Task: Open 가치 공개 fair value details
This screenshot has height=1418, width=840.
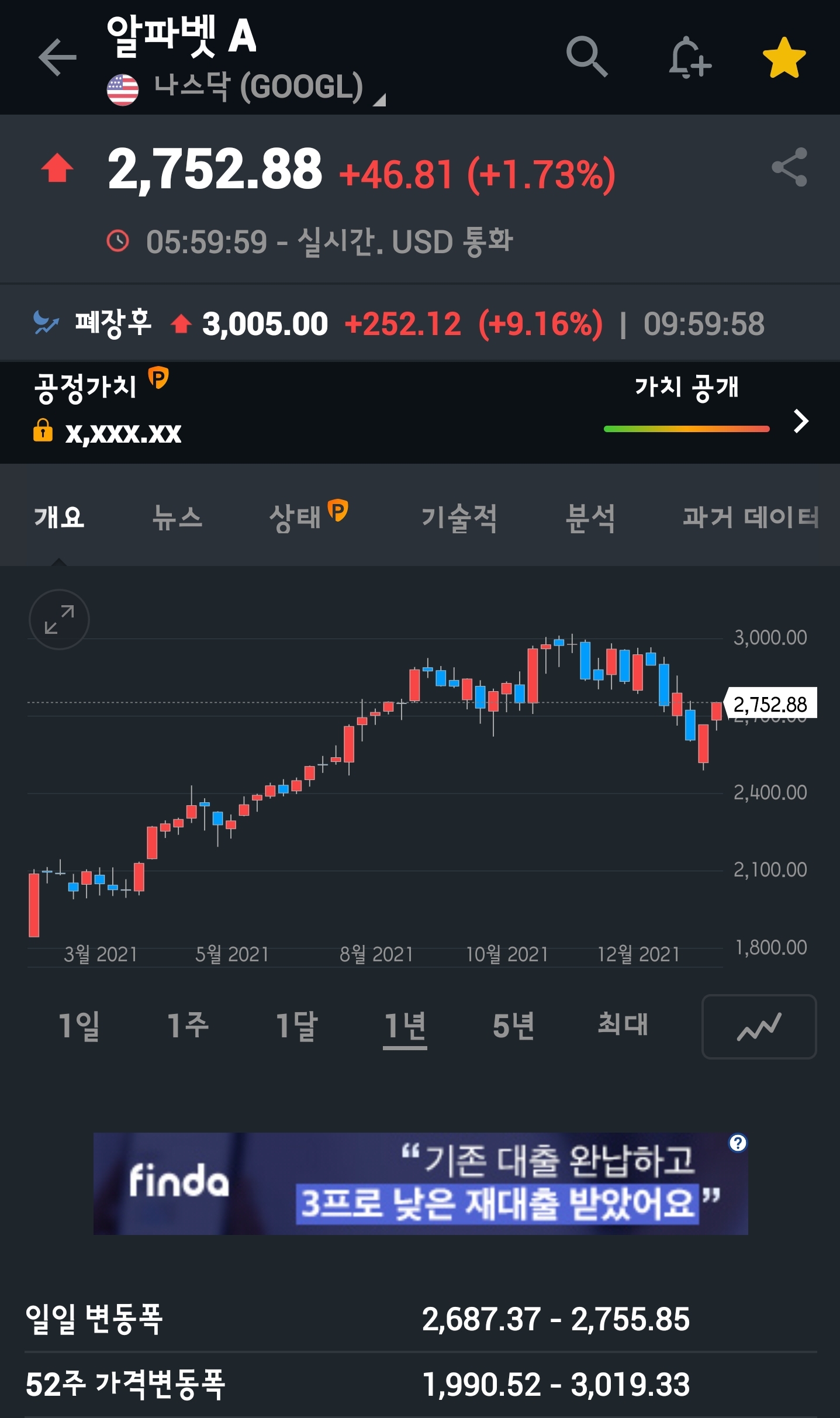Action: [686, 387]
